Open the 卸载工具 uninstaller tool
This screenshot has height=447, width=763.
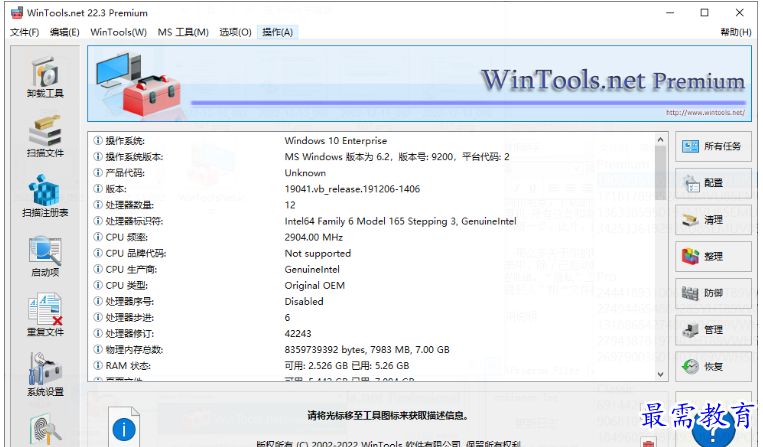point(45,77)
